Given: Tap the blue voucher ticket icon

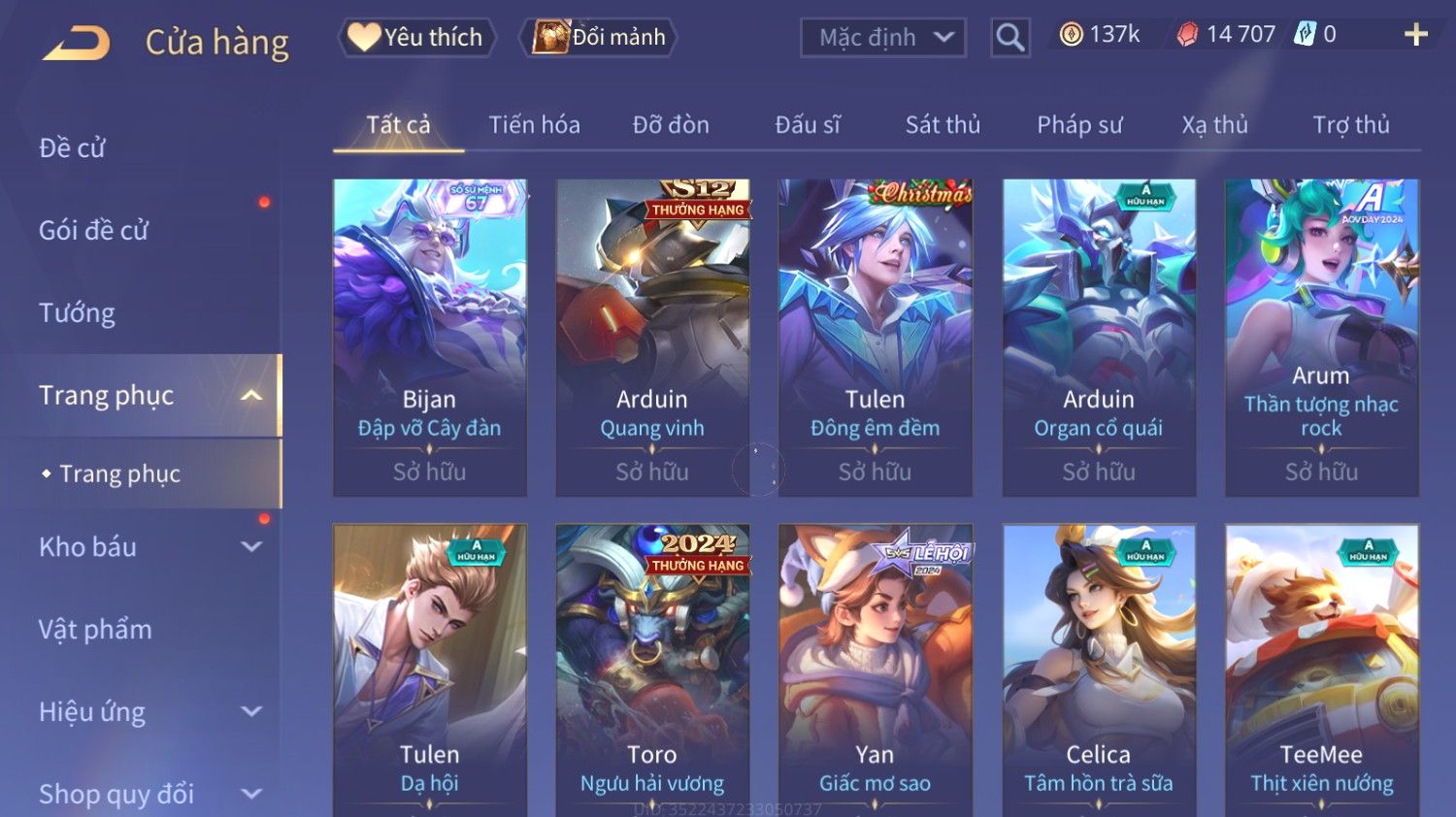Looking at the screenshot, I should pyautogui.click(x=1305, y=35).
